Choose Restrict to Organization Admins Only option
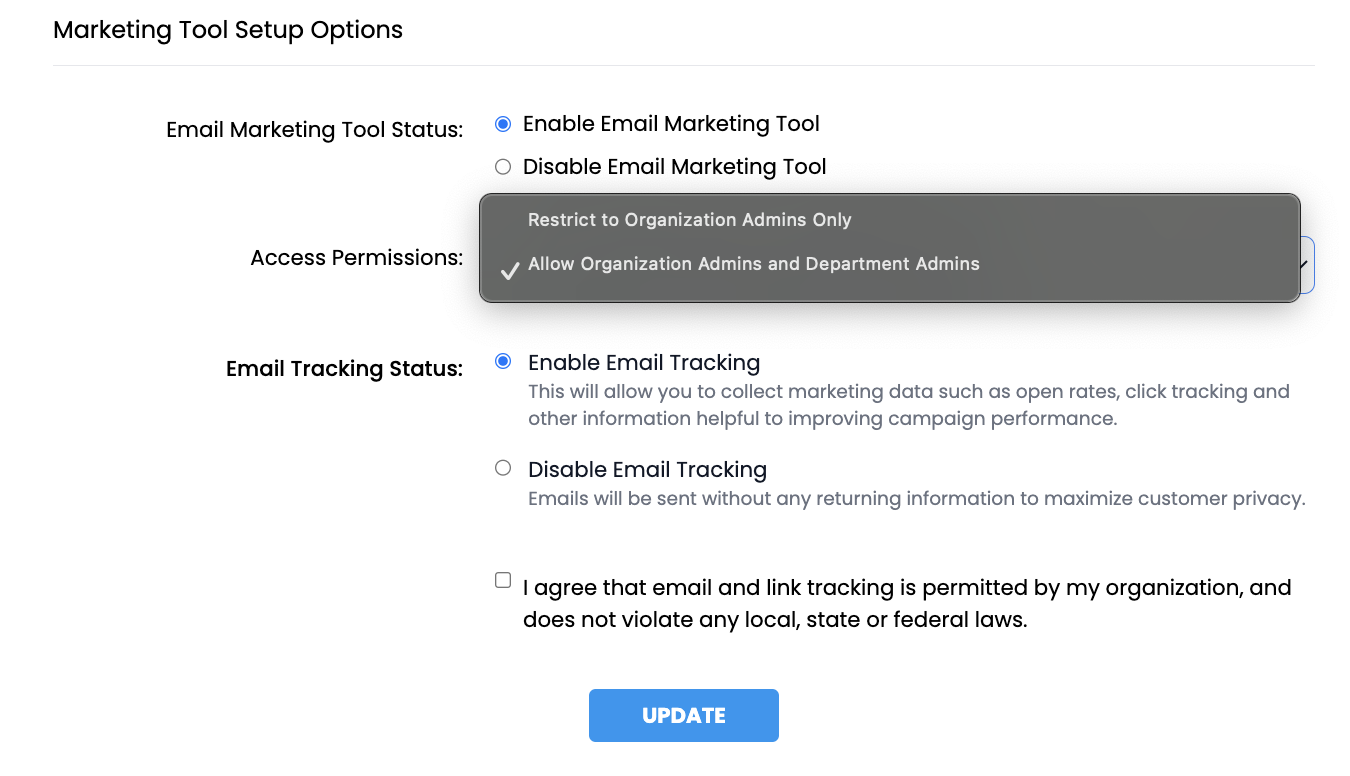 pyautogui.click(x=689, y=220)
